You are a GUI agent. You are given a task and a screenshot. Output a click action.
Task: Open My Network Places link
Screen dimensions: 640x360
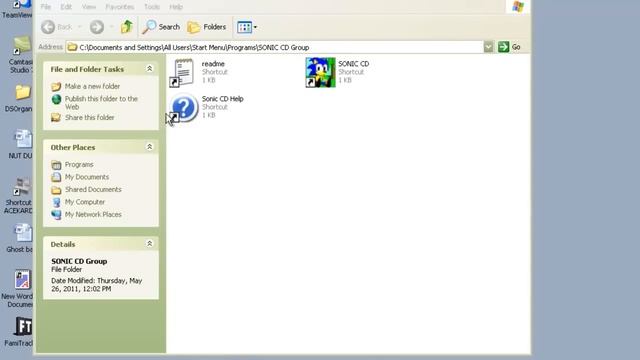[93, 214]
